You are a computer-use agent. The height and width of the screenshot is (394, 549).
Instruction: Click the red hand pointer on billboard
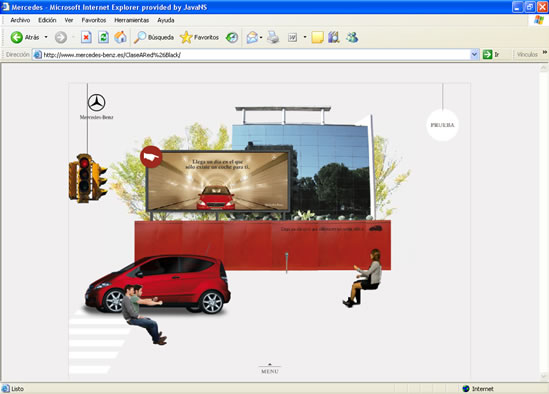(151, 157)
